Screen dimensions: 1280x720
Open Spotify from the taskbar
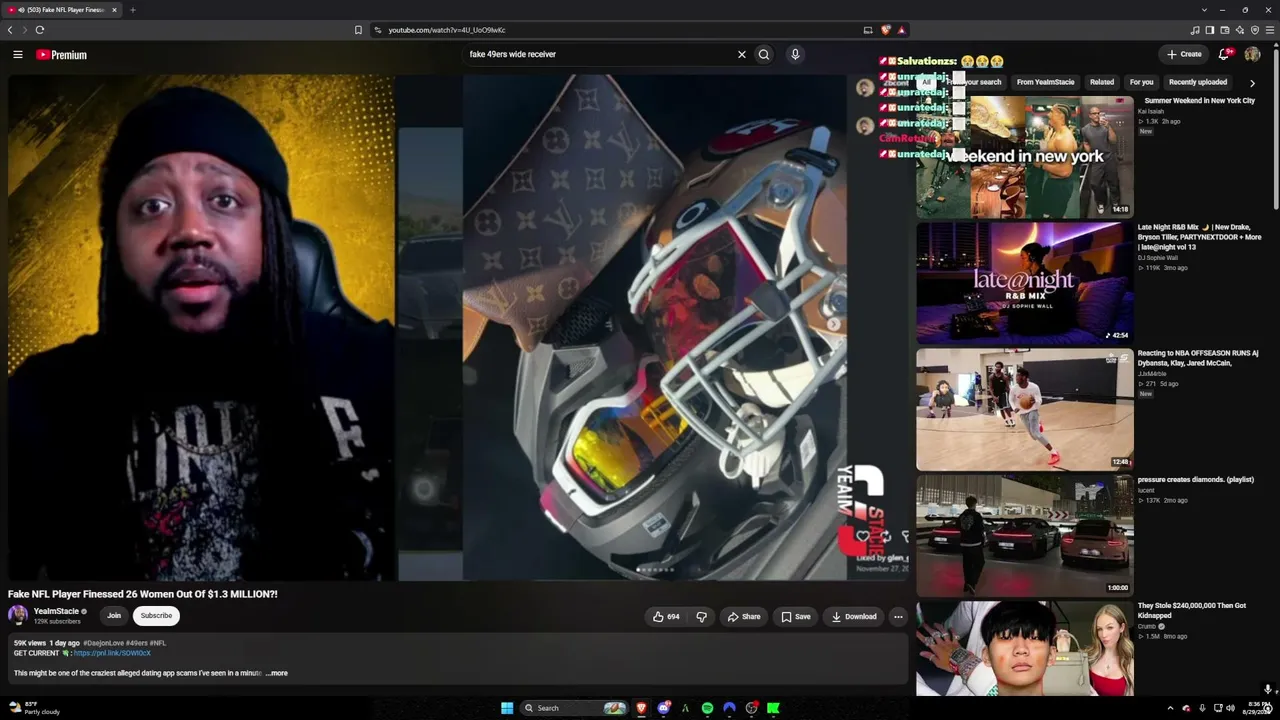coord(707,708)
